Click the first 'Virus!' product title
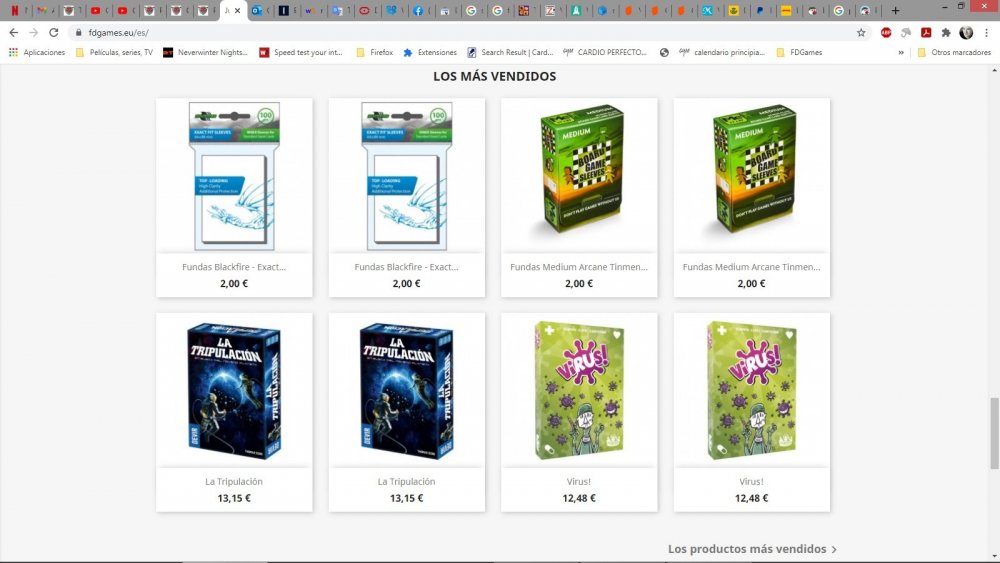This screenshot has width=1000, height=563. click(579, 481)
